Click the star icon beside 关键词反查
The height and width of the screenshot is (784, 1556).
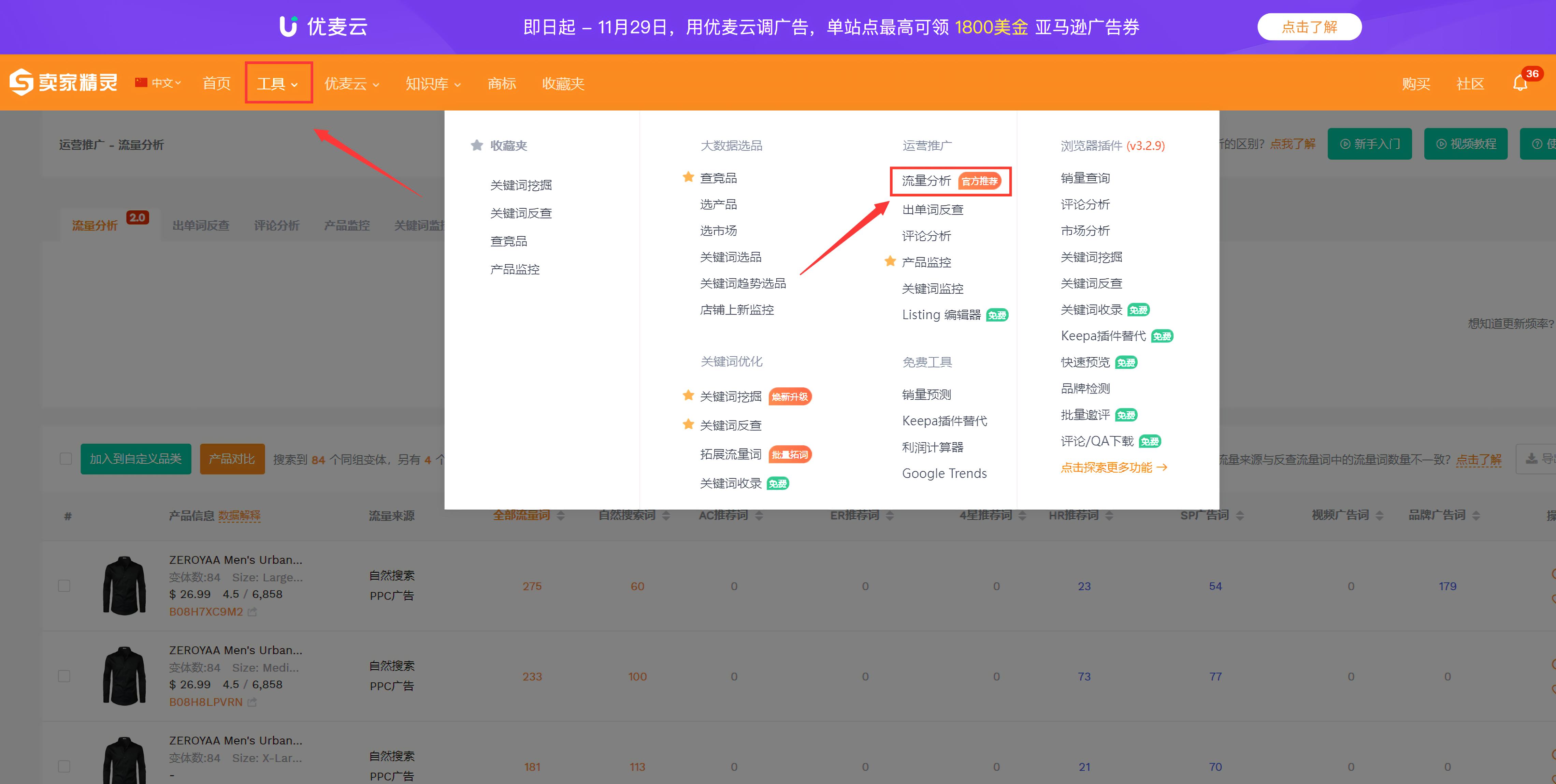coord(688,424)
